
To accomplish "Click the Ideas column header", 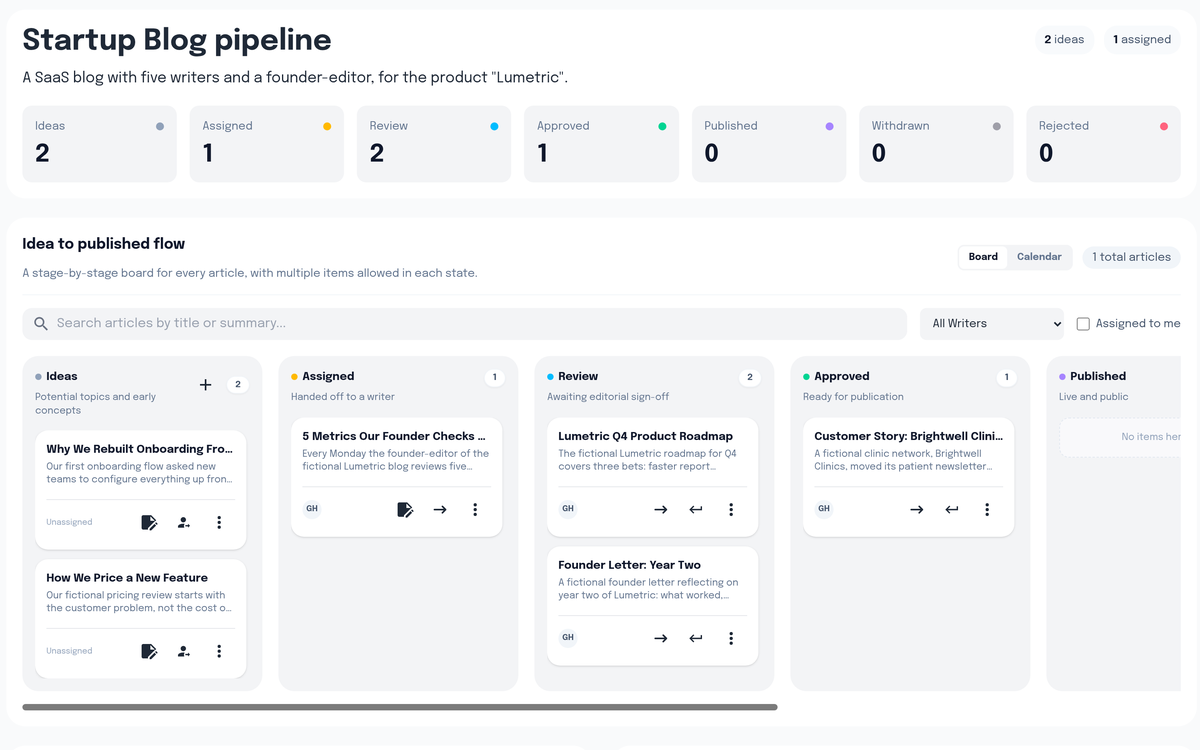I will [62, 376].
